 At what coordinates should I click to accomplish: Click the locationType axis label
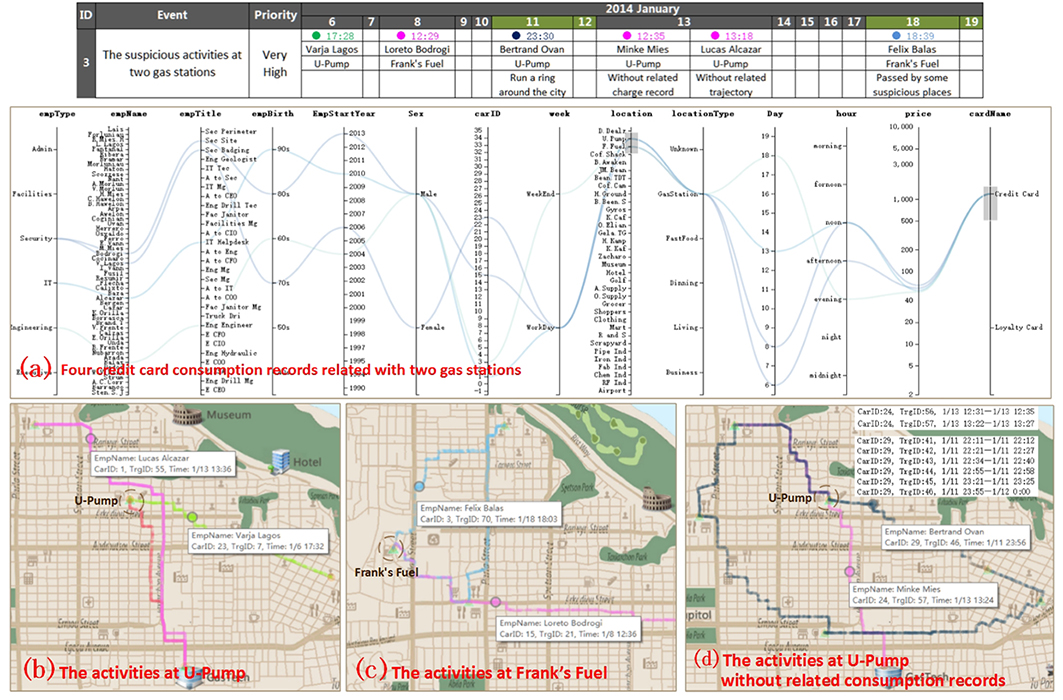click(x=703, y=114)
